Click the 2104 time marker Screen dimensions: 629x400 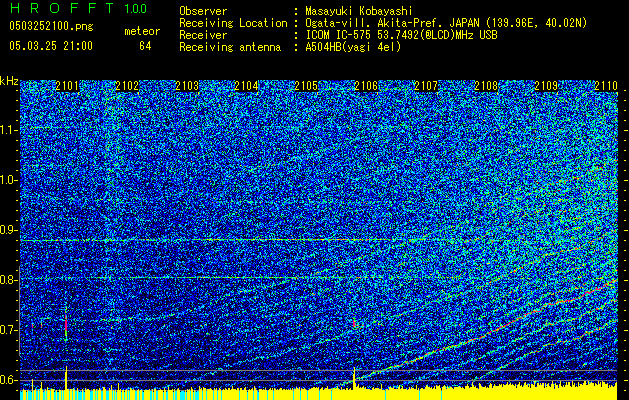tap(246, 86)
